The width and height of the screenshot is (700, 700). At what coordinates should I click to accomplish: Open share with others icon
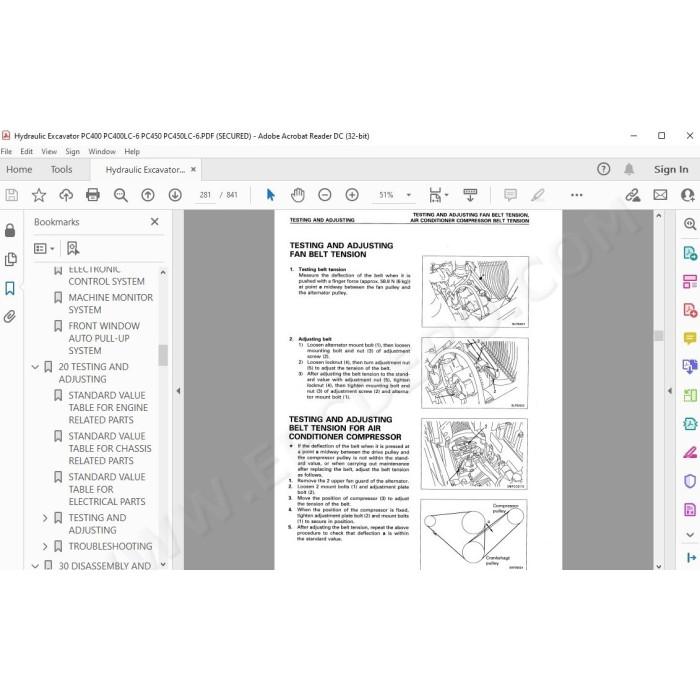(x=688, y=195)
